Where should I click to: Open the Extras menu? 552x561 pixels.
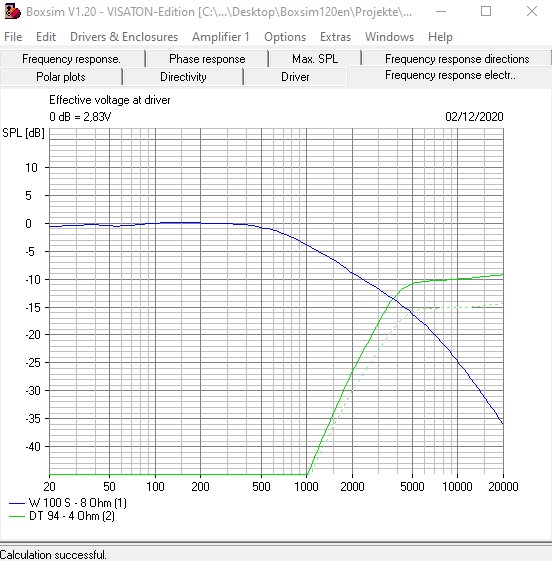point(336,37)
